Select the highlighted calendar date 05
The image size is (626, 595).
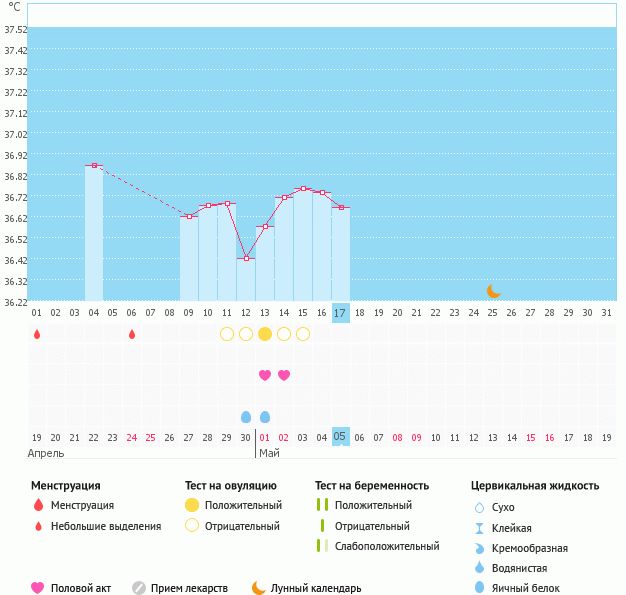340,437
